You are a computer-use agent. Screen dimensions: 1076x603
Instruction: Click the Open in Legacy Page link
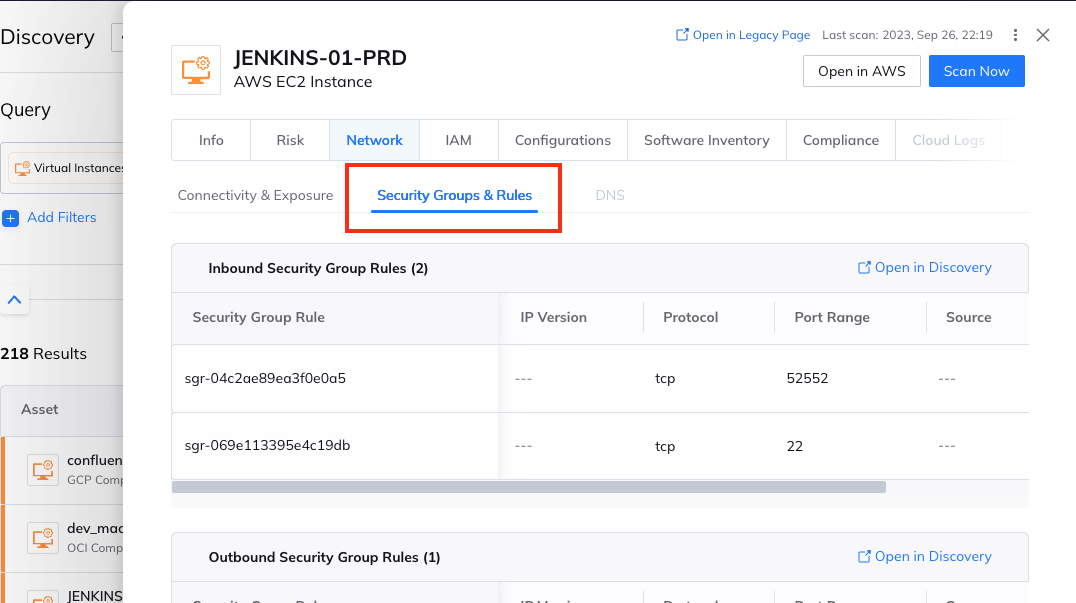(743, 35)
